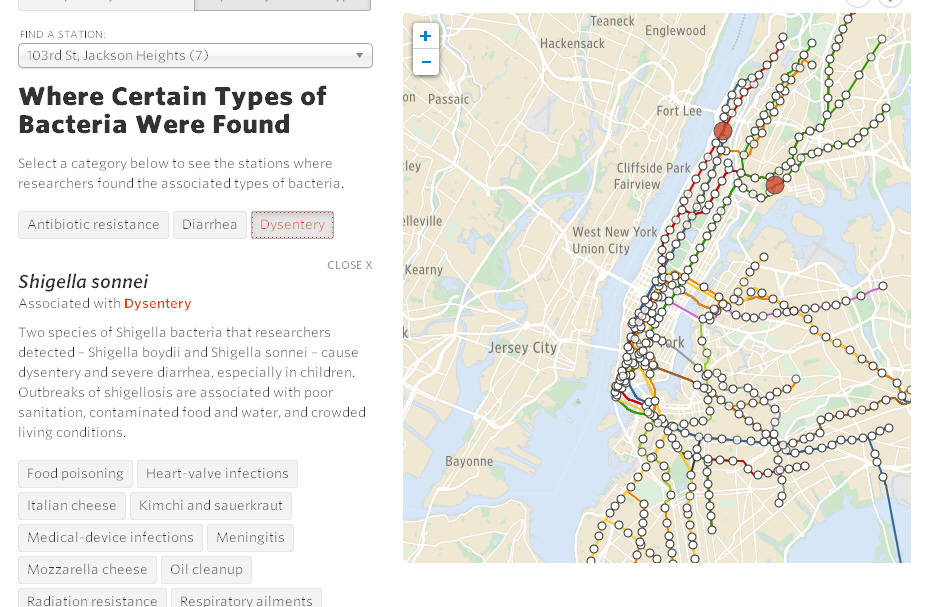This screenshot has width=929, height=607.
Task: Show stations with Heart-valve infections bacteria
Action: click(217, 474)
